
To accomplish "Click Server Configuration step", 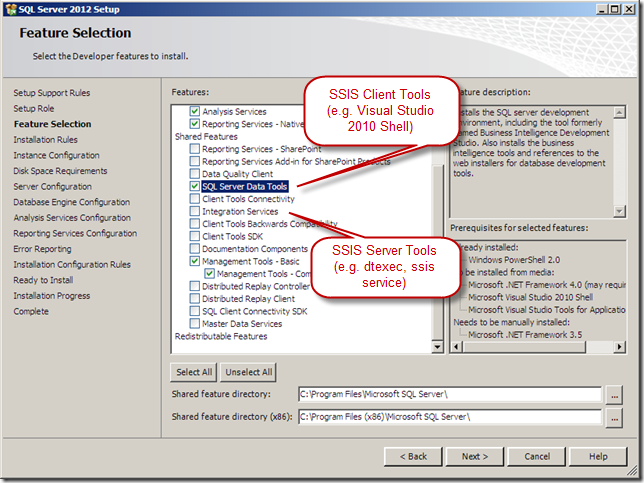I will tap(53, 186).
